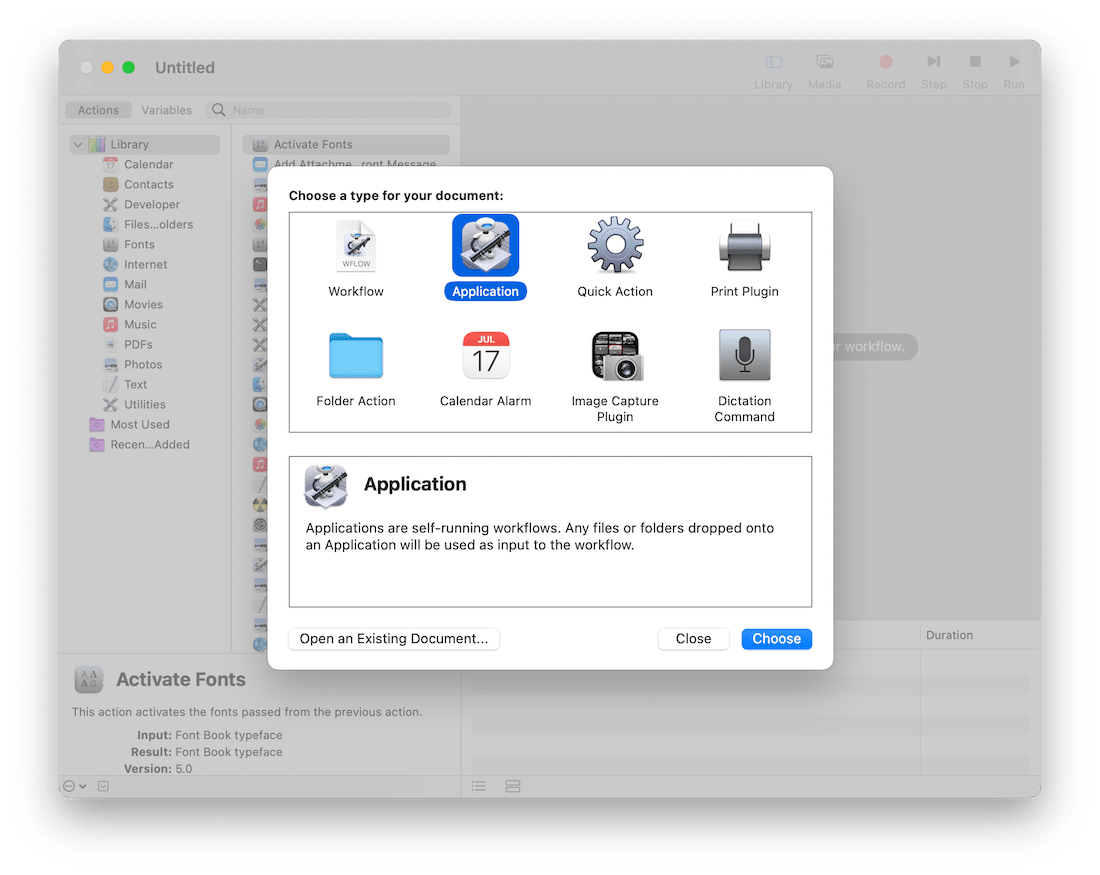Switch to the Actions tab

(x=98, y=110)
